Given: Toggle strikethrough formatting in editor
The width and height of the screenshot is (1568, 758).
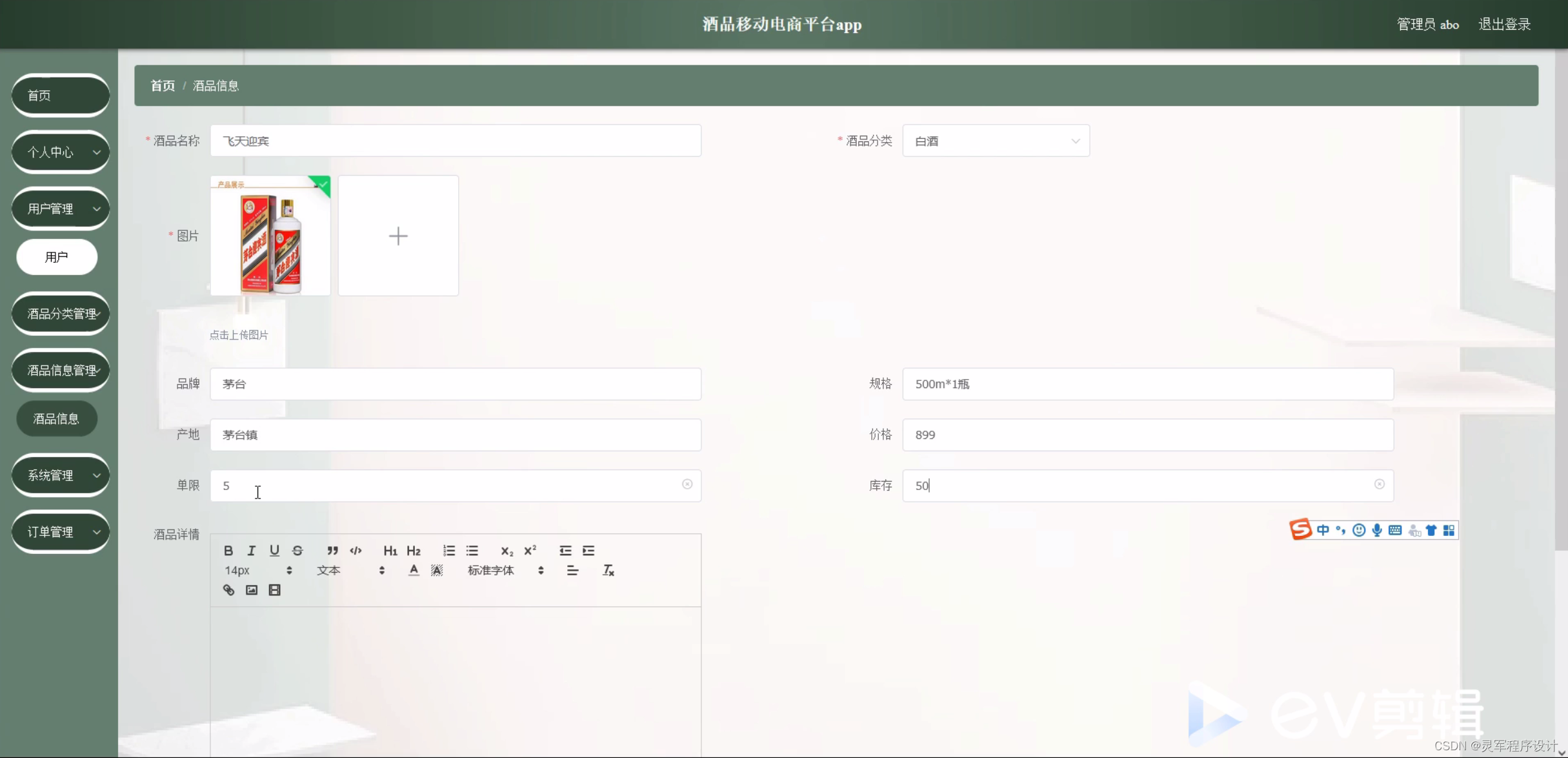Looking at the screenshot, I should (x=297, y=550).
